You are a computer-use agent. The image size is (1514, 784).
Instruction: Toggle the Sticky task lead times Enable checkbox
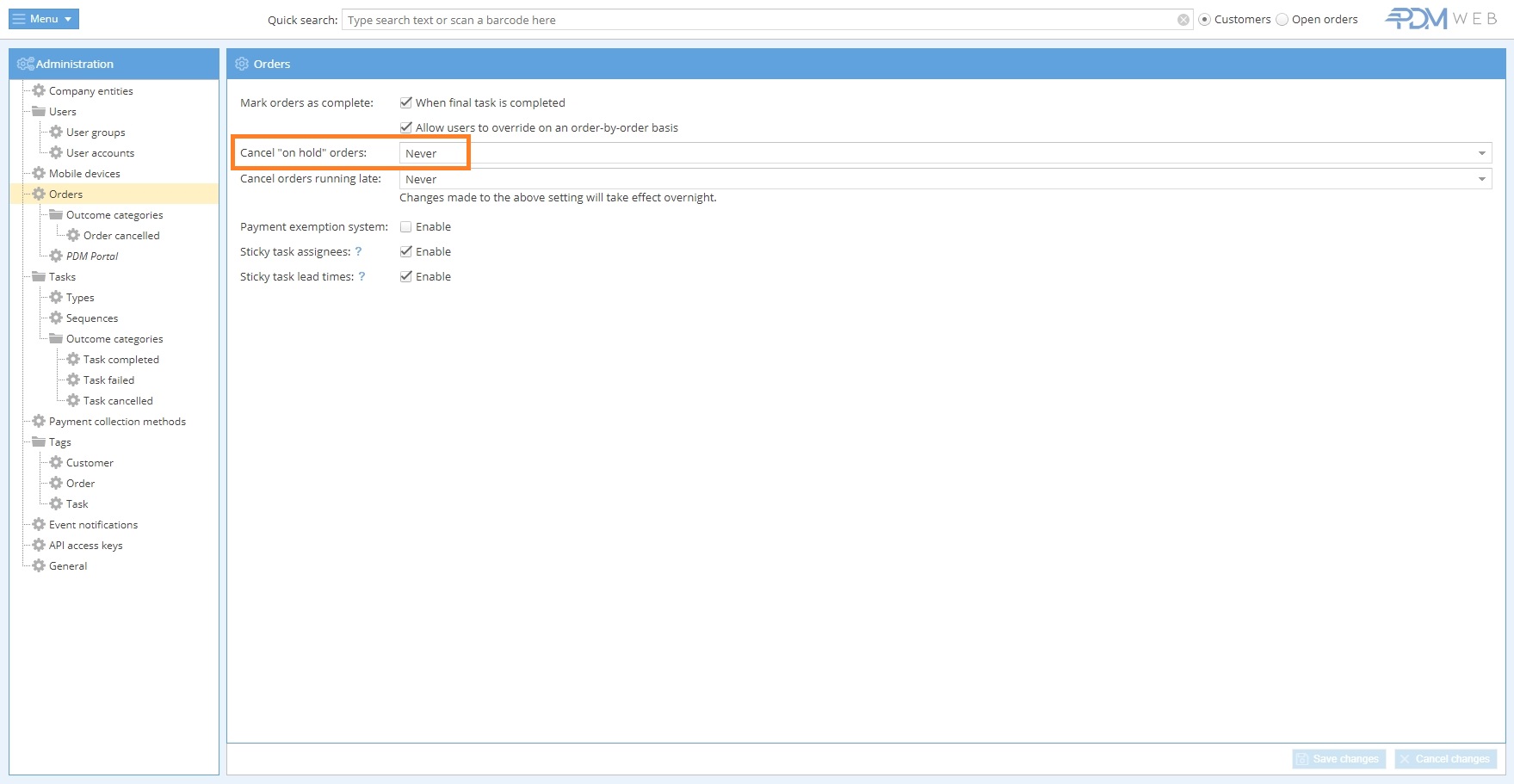(406, 277)
